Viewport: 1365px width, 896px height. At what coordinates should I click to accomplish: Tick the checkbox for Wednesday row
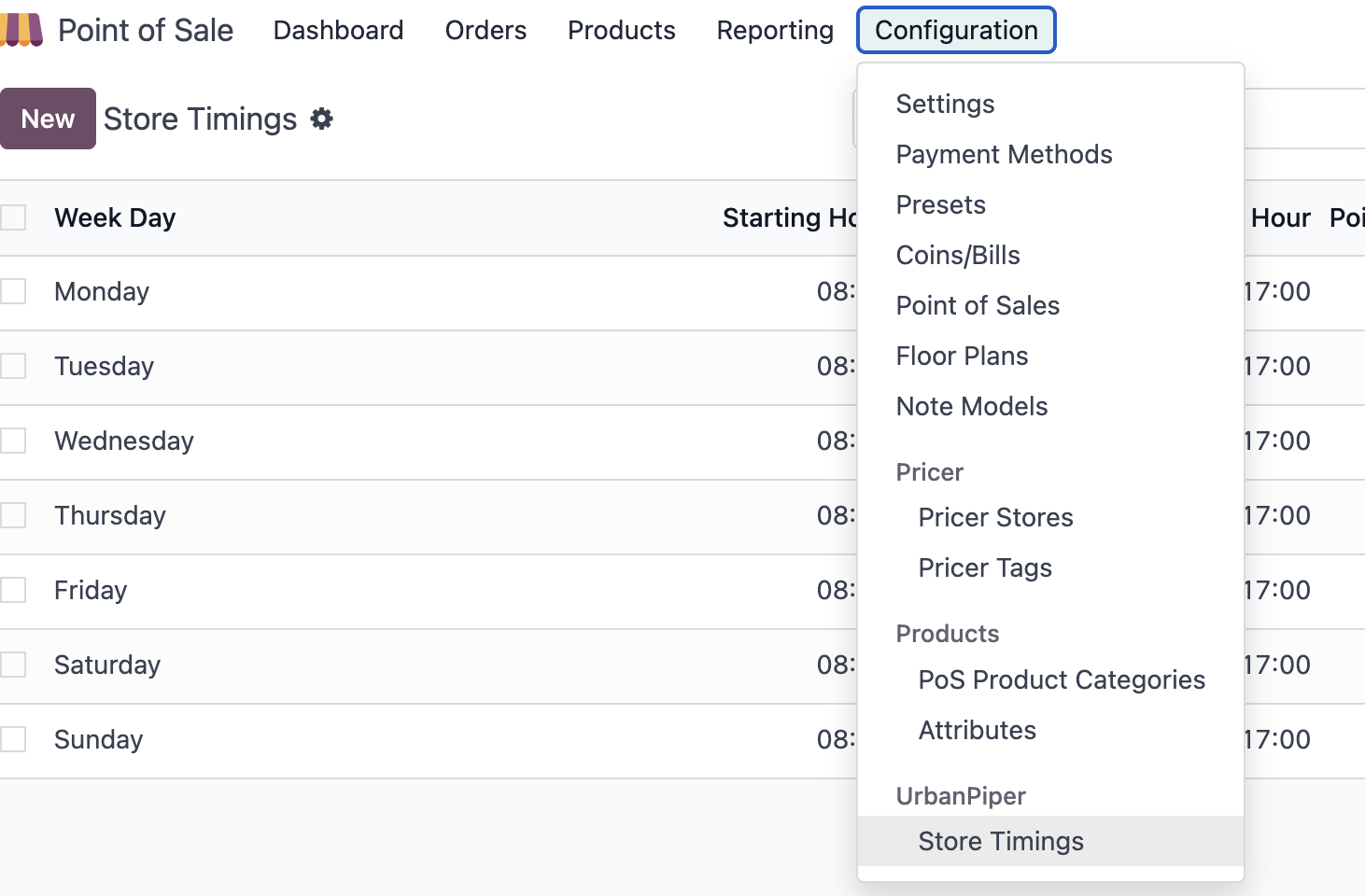[x=13, y=441]
